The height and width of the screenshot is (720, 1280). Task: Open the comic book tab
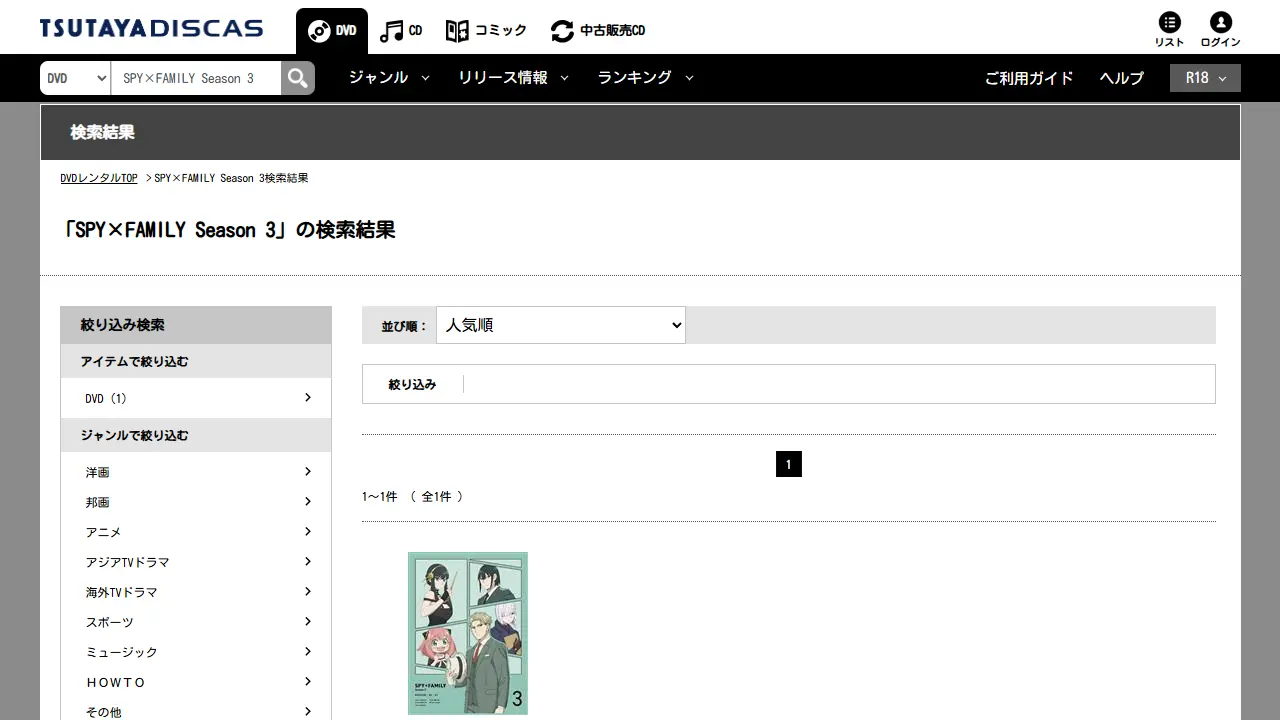[x=486, y=31]
